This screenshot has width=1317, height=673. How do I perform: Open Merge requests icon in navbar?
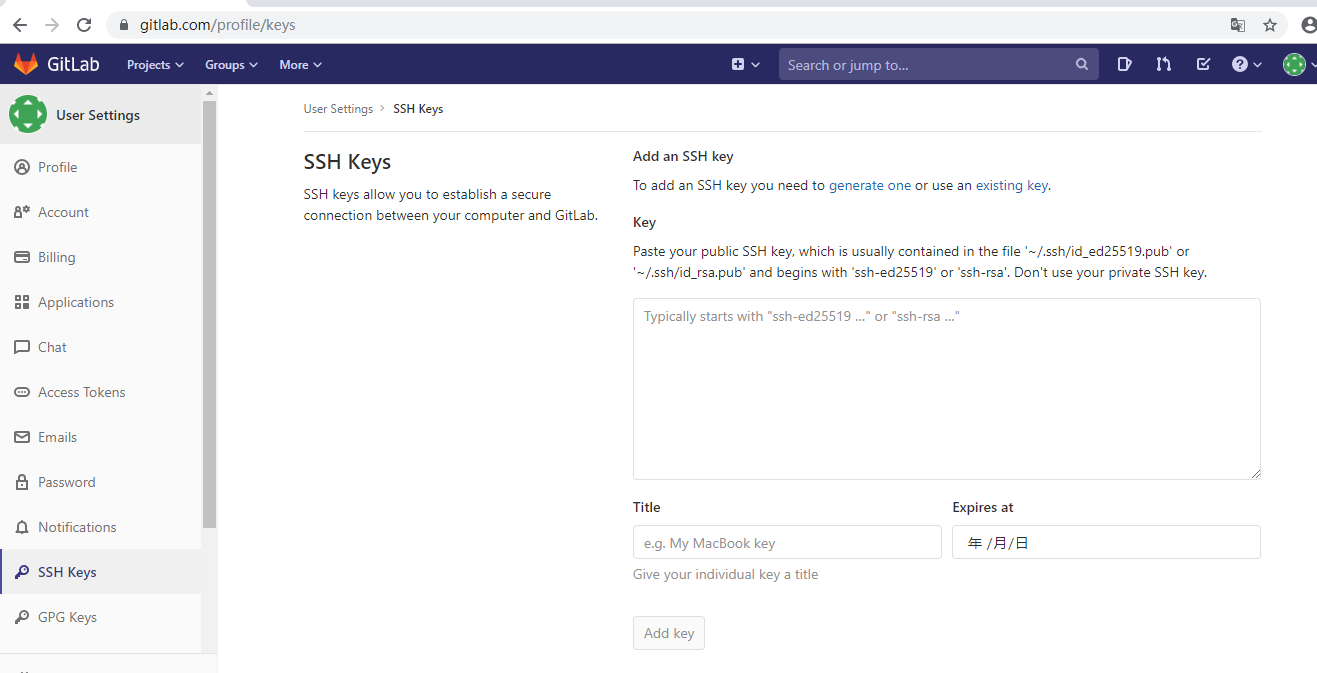(1163, 64)
